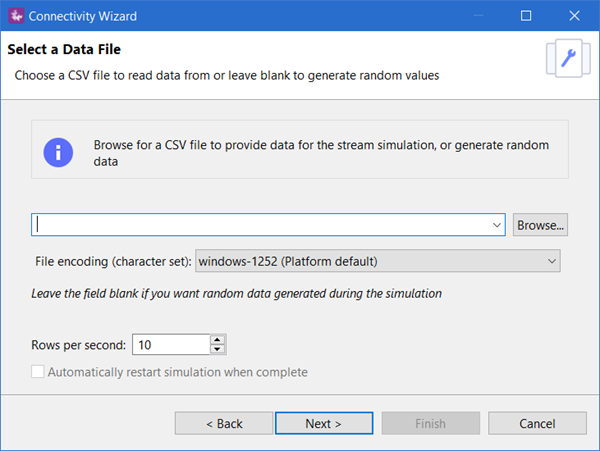
Task: Maximize the Connectivity Wizard window
Action: [526, 16]
